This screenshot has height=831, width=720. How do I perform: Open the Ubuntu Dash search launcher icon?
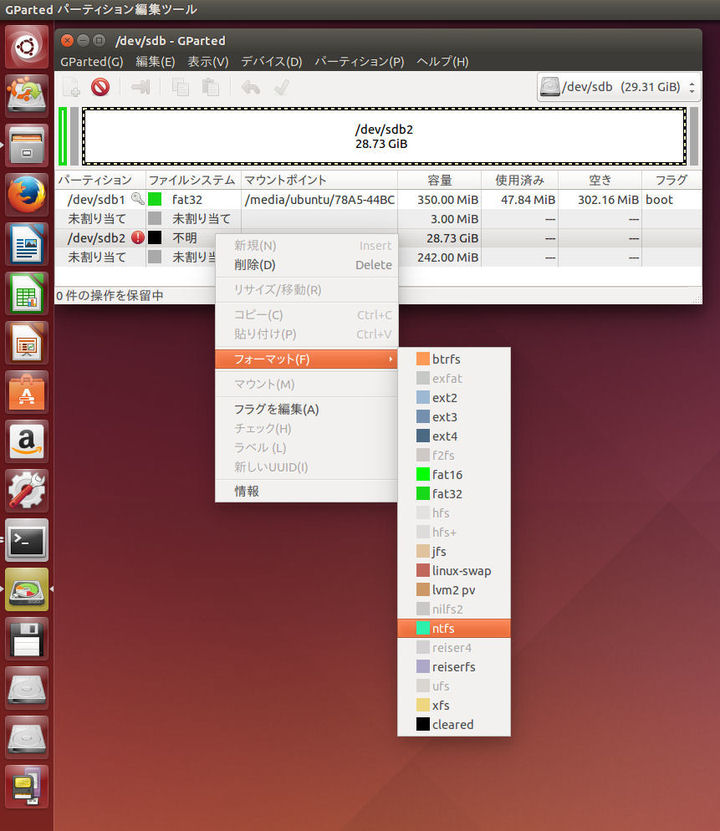coord(26,47)
